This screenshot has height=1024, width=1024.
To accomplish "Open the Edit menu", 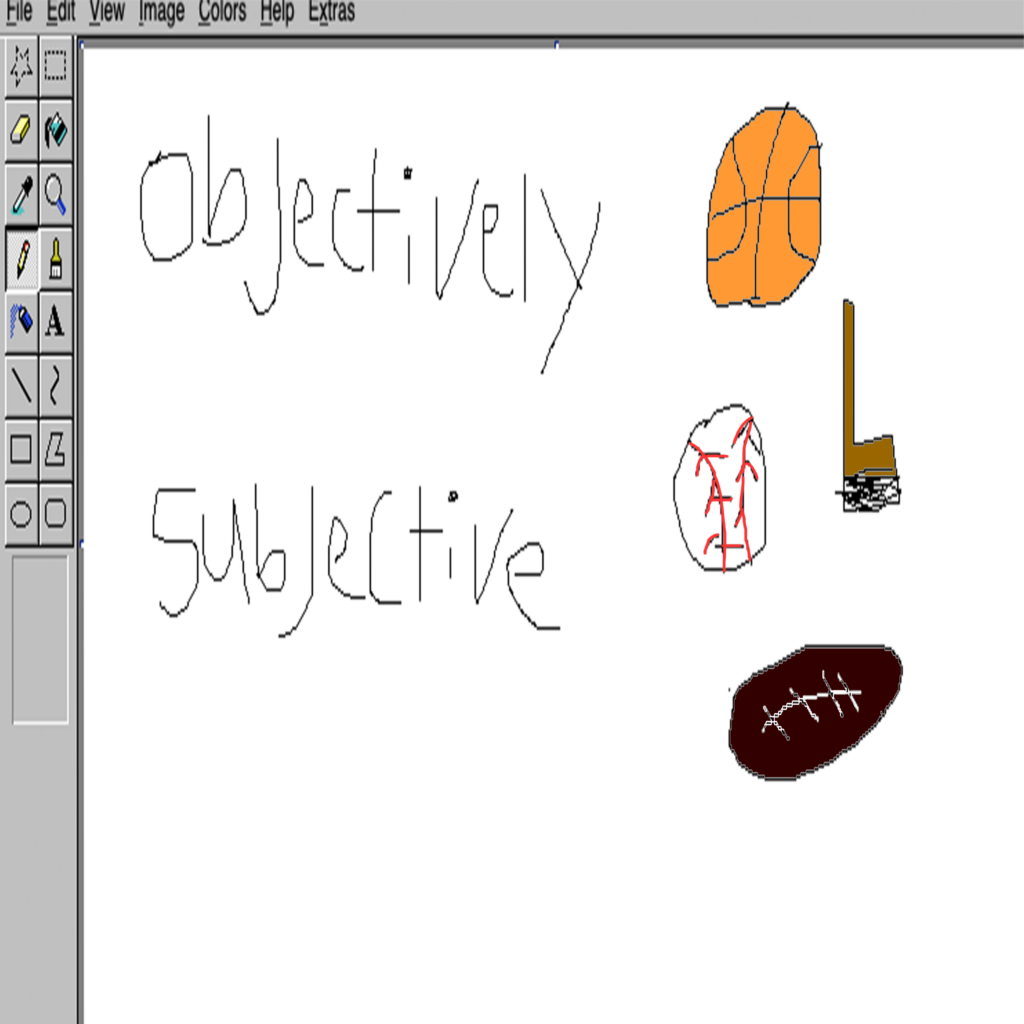I will [61, 12].
